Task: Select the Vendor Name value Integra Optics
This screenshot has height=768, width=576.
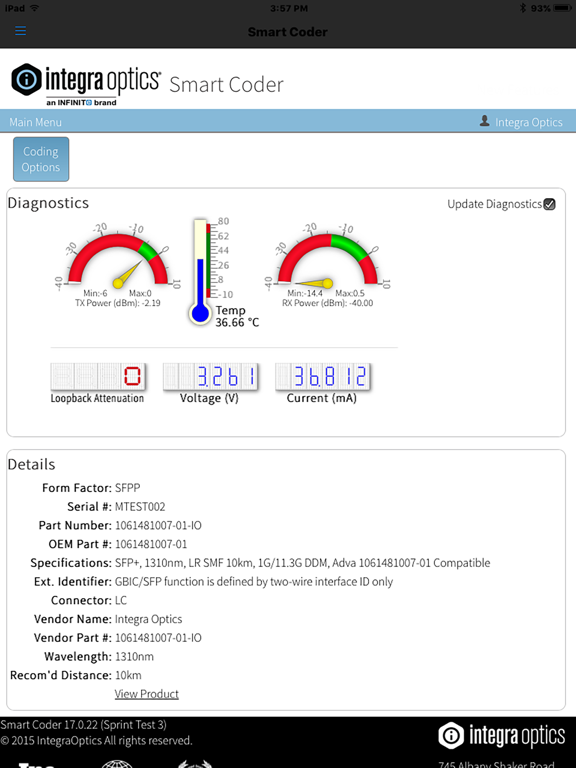Action: coord(148,619)
